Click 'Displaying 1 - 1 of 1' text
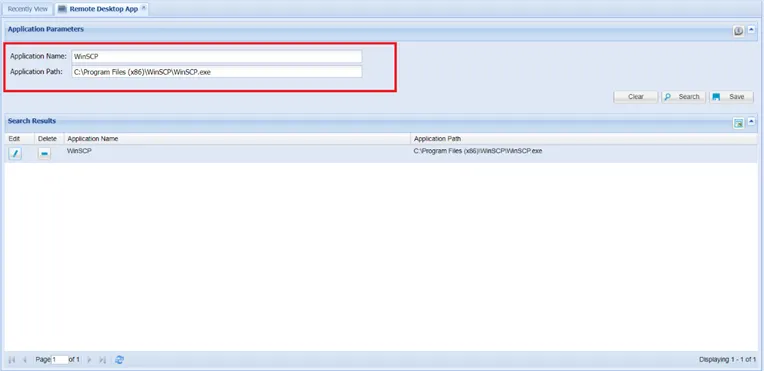The image size is (764, 371). pyautogui.click(x=727, y=360)
